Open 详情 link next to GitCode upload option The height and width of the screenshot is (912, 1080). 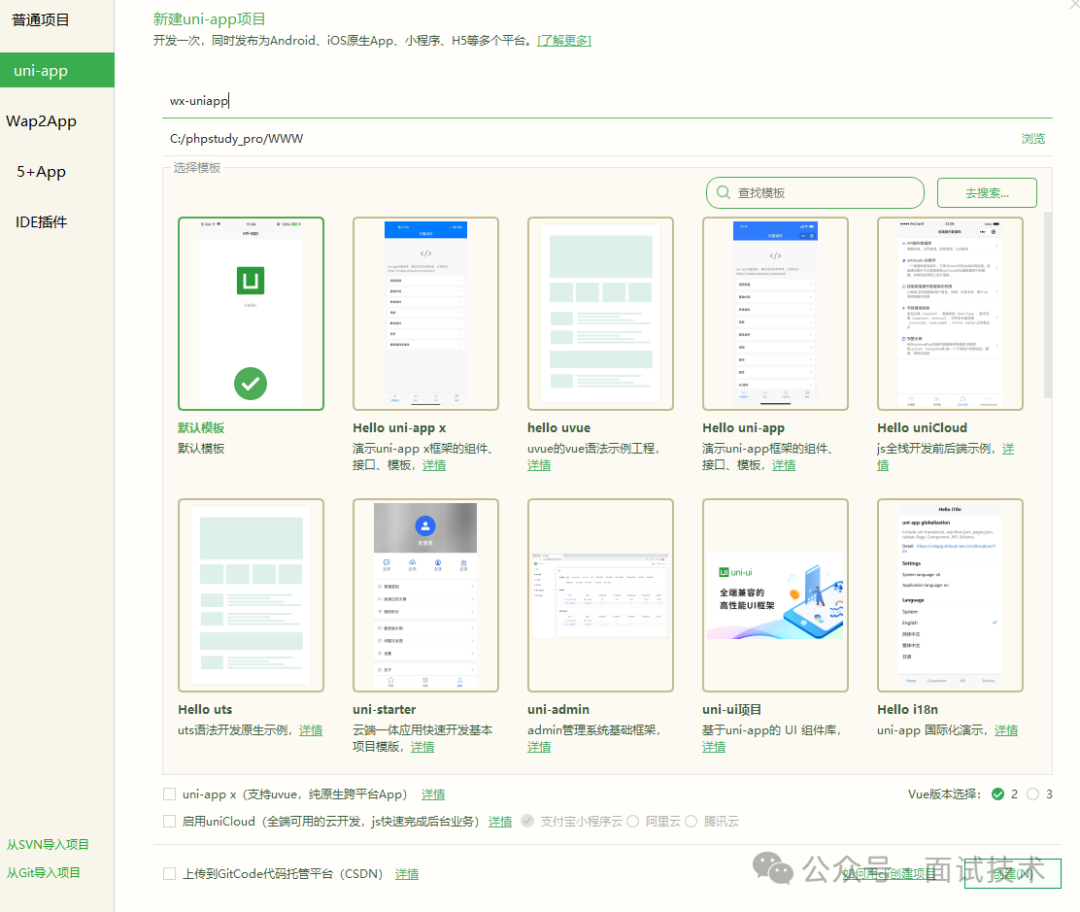pyautogui.click(x=406, y=873)
